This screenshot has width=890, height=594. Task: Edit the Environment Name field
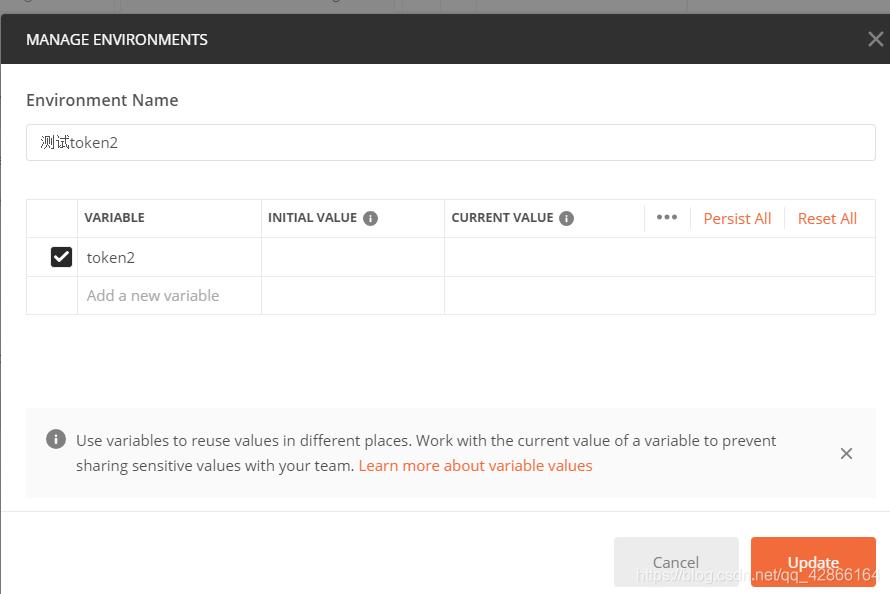[x=451, y=142]
